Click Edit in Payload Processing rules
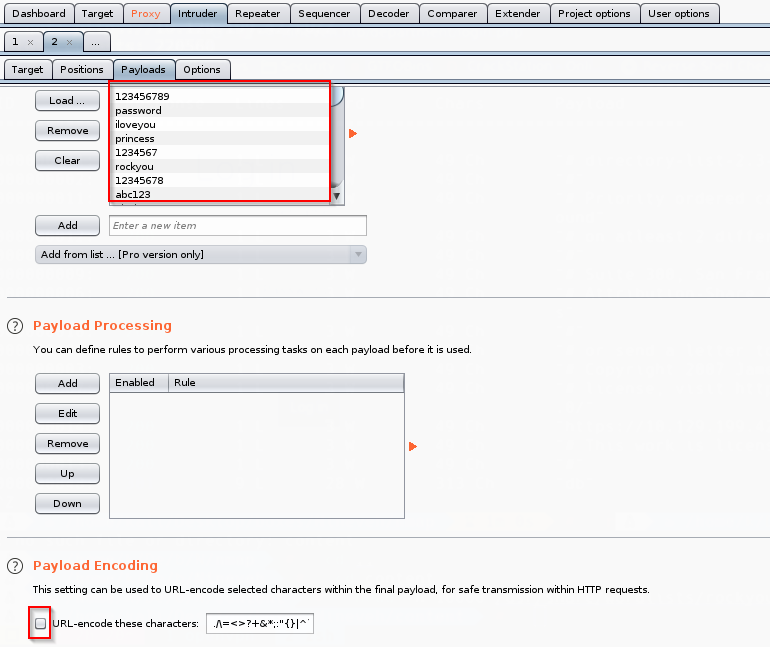Viewport: 770px width, 647px height. point(67,414)
